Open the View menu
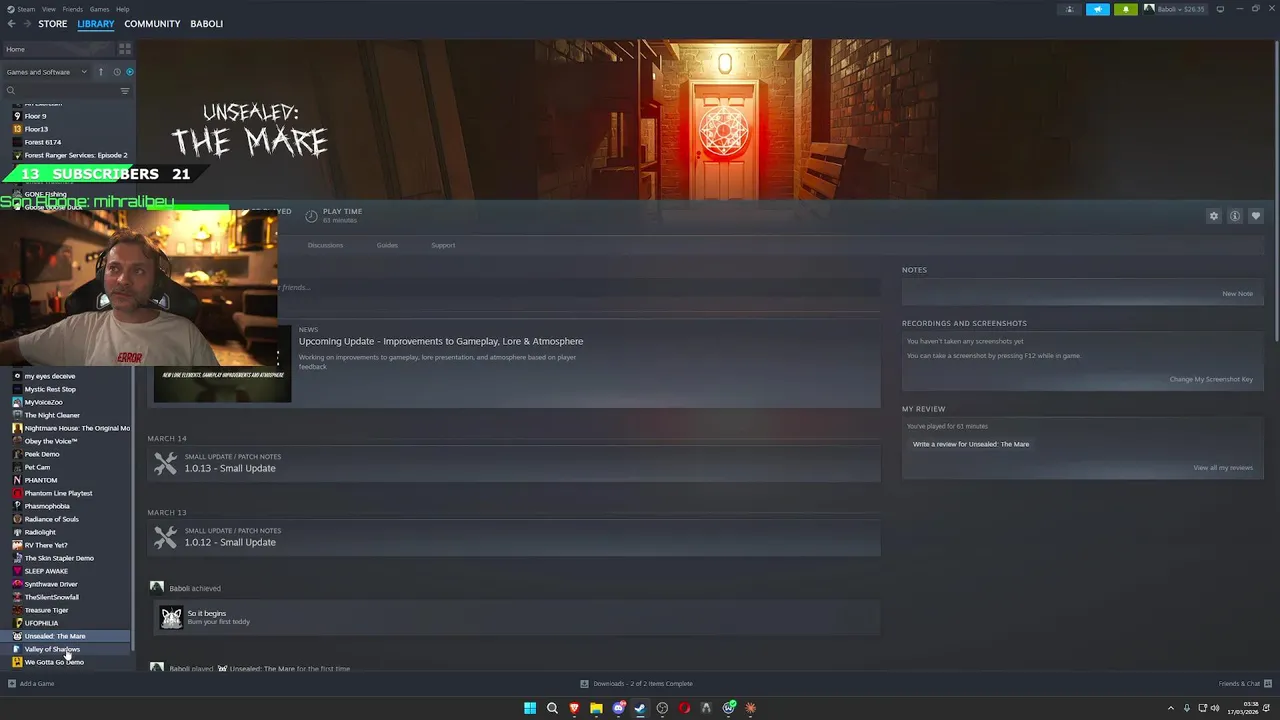The width and height of the screenshot is (1280, 720). click(48, 9)
